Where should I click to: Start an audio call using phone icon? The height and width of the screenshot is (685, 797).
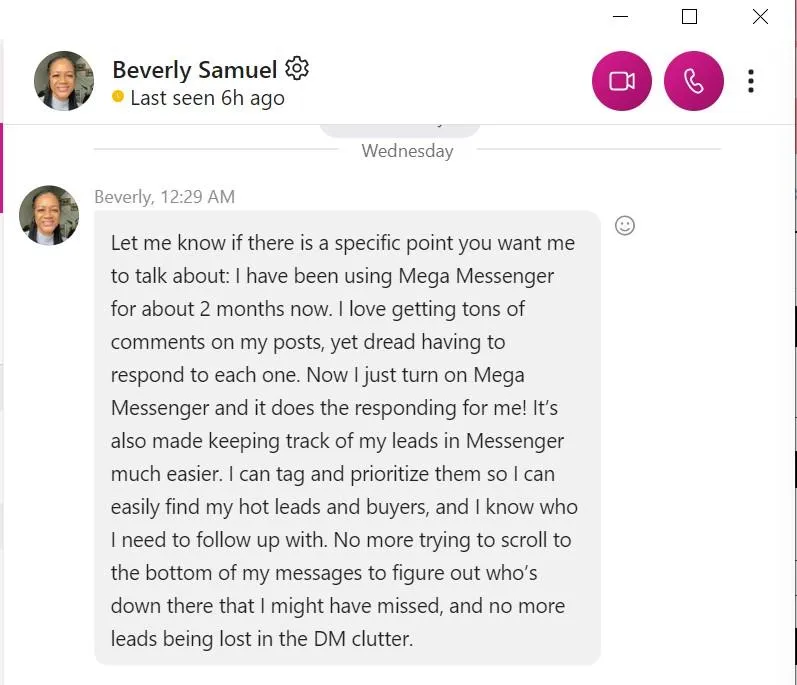coord(694,81)
